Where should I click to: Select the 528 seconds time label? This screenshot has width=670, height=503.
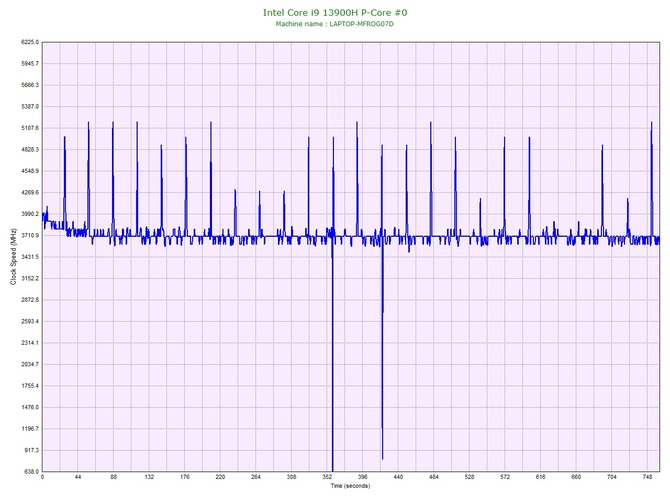pyautogui.click(x=469, y=477)
